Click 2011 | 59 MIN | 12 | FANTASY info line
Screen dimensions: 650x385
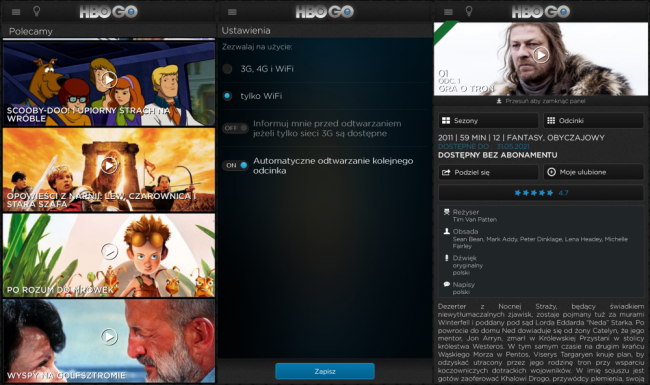[x=521, y=138]
